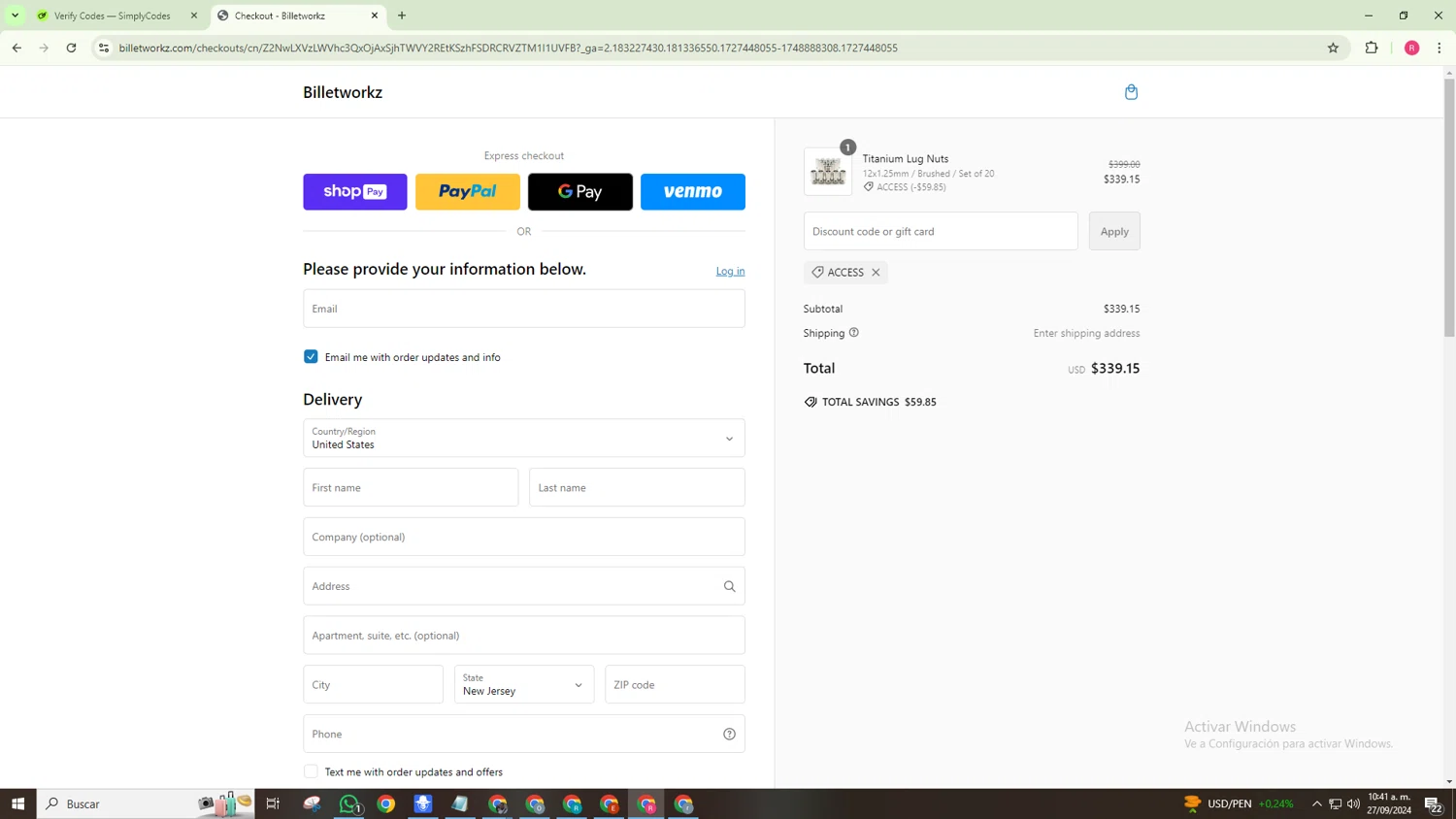Click the Log in link

click(730, 271)
